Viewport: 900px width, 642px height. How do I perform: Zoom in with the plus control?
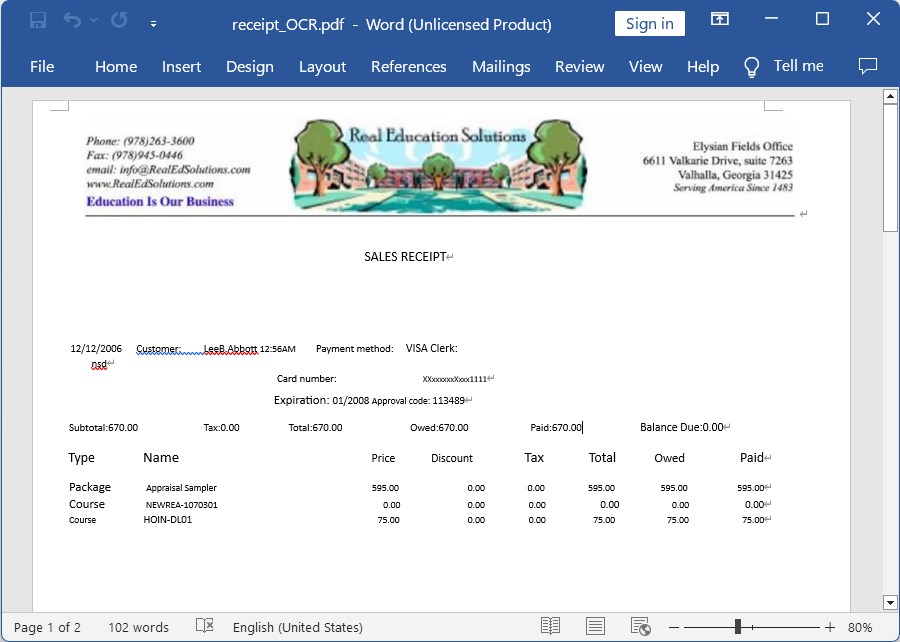point(828,627)
